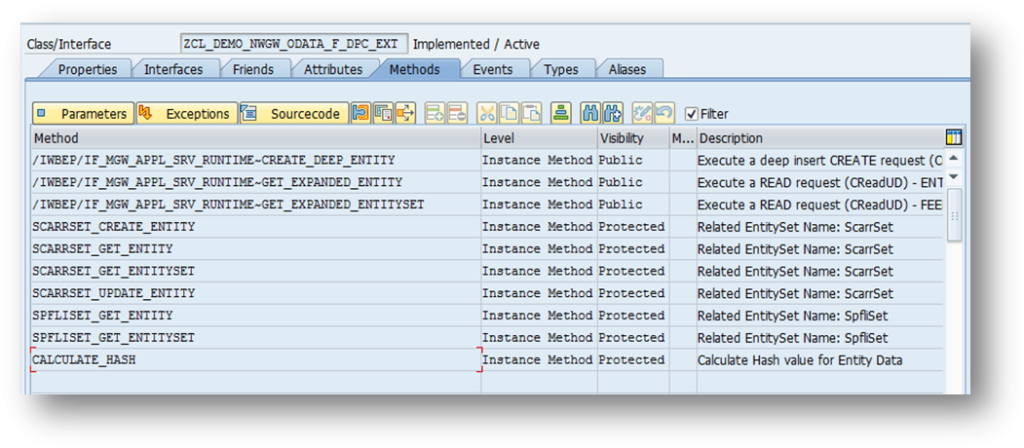Open the Exceptions view
The height and width of the screenshot is (448, 1024).
[187, 114]
